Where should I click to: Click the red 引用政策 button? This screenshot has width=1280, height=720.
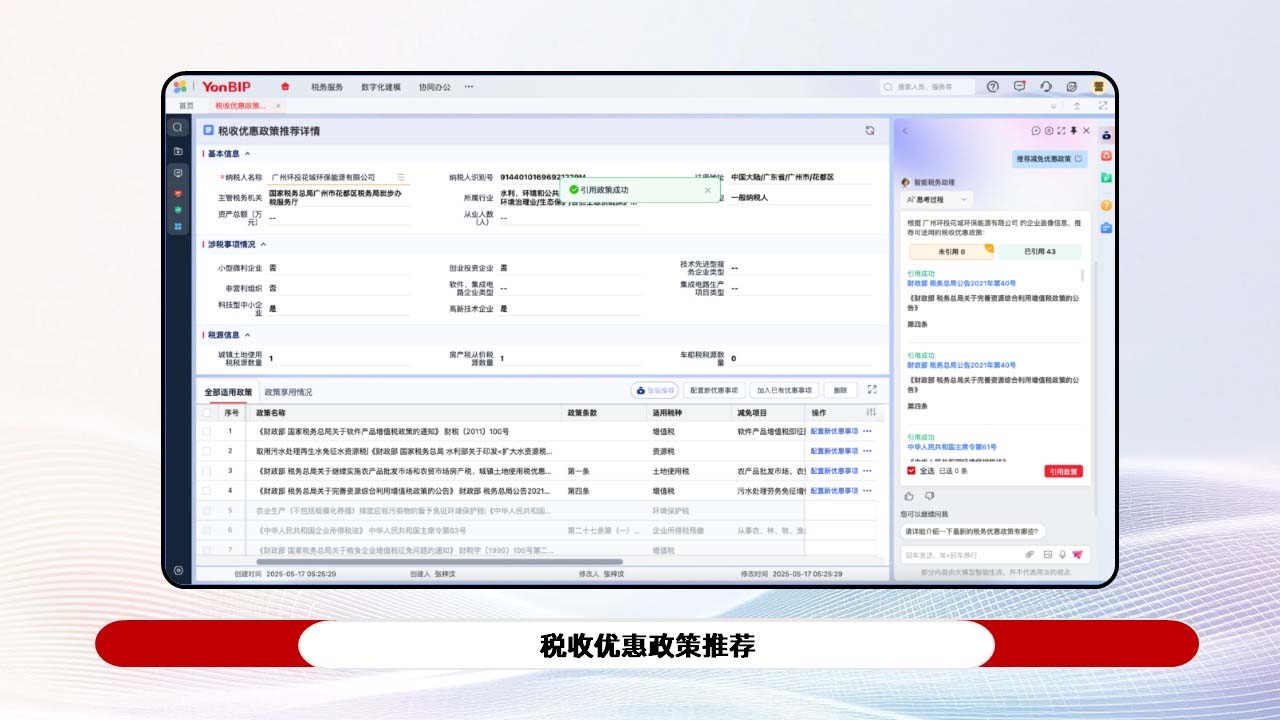[x=1063, y=471]
